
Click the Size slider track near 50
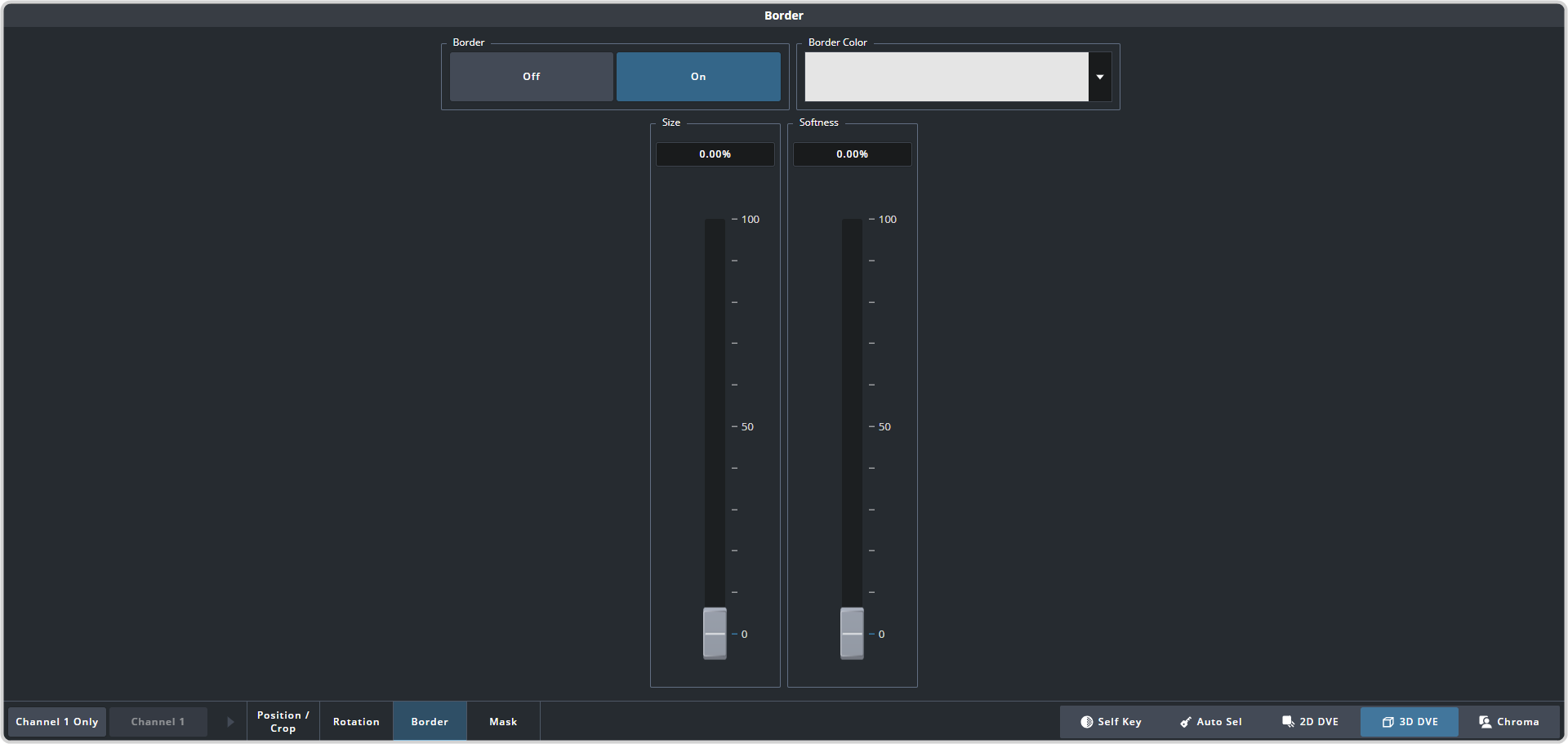[715, 426]
